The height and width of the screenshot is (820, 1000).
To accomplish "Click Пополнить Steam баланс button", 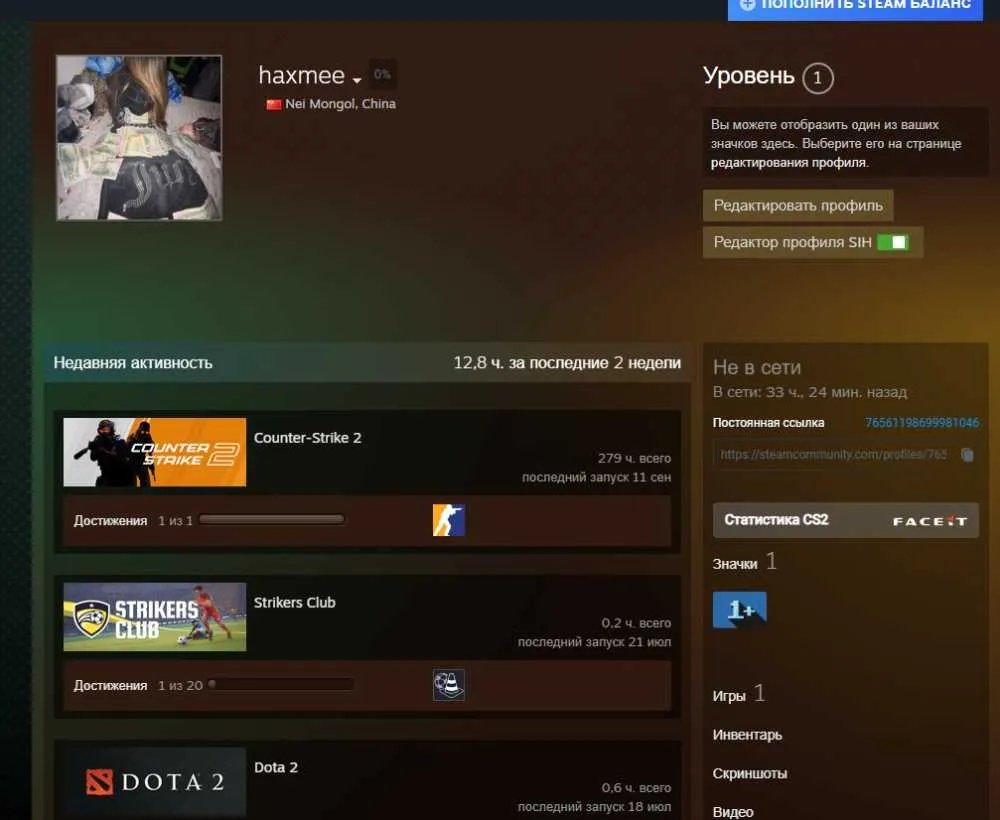I will (x=855, y=8).
